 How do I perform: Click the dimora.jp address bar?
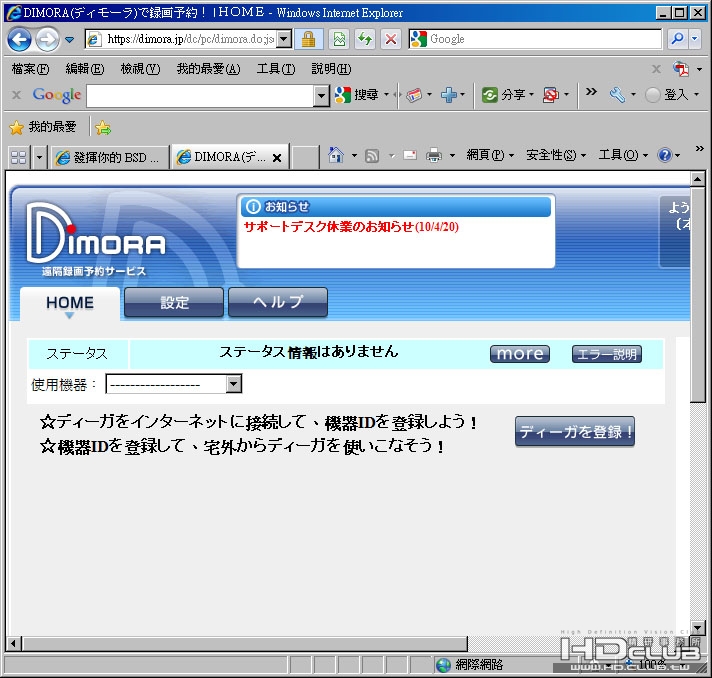(x=182, y=39)
